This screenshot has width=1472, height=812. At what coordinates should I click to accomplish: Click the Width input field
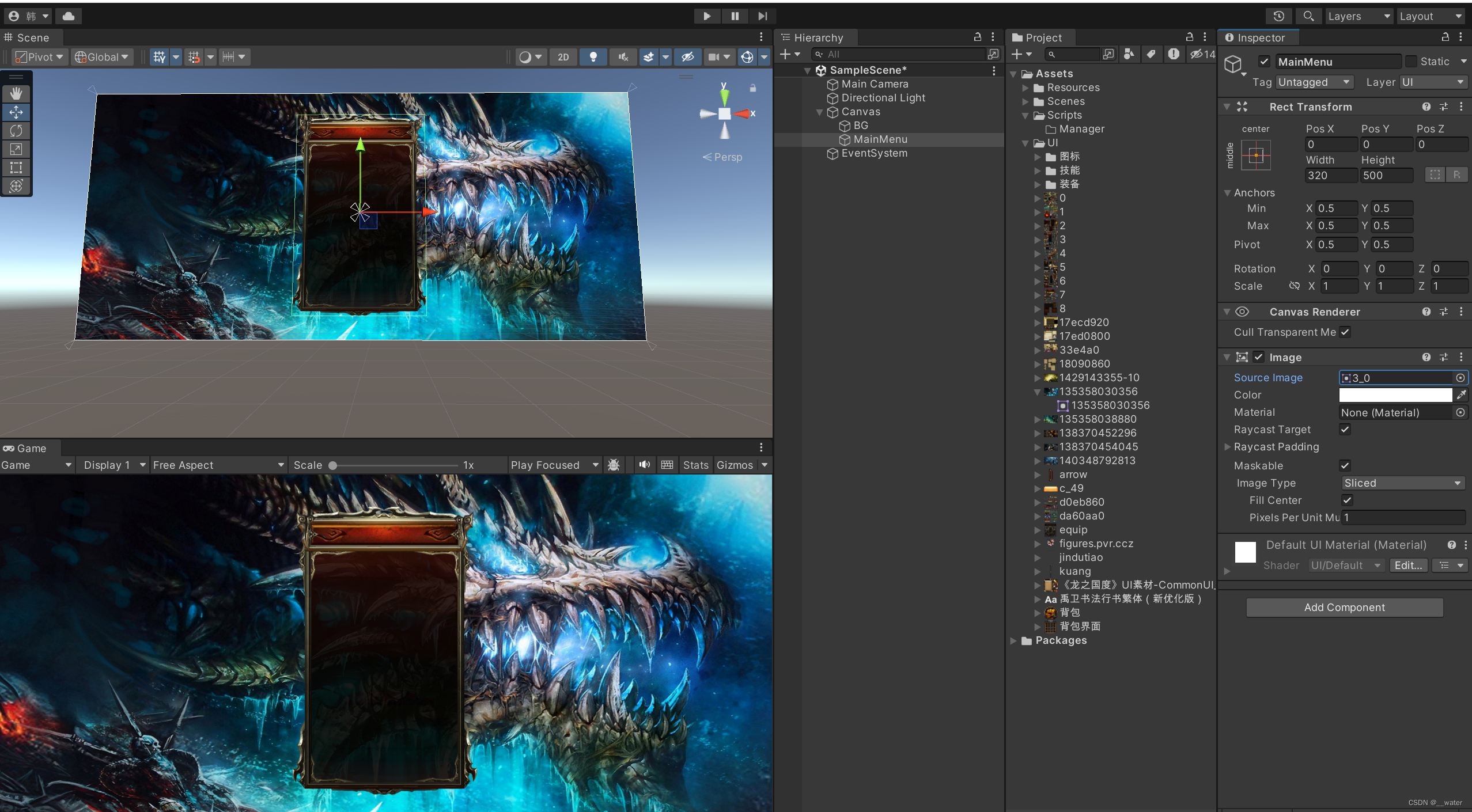coord(1330,176)
